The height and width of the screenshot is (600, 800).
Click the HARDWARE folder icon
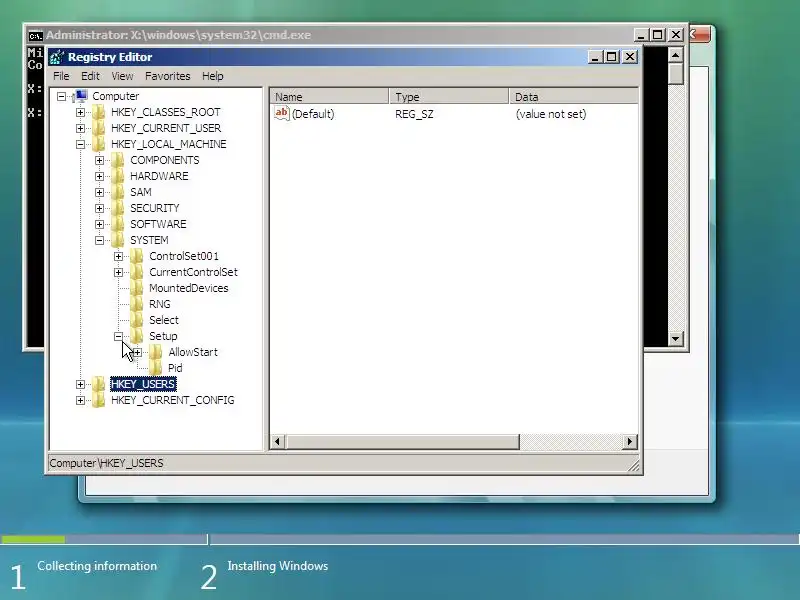(118, 176)
